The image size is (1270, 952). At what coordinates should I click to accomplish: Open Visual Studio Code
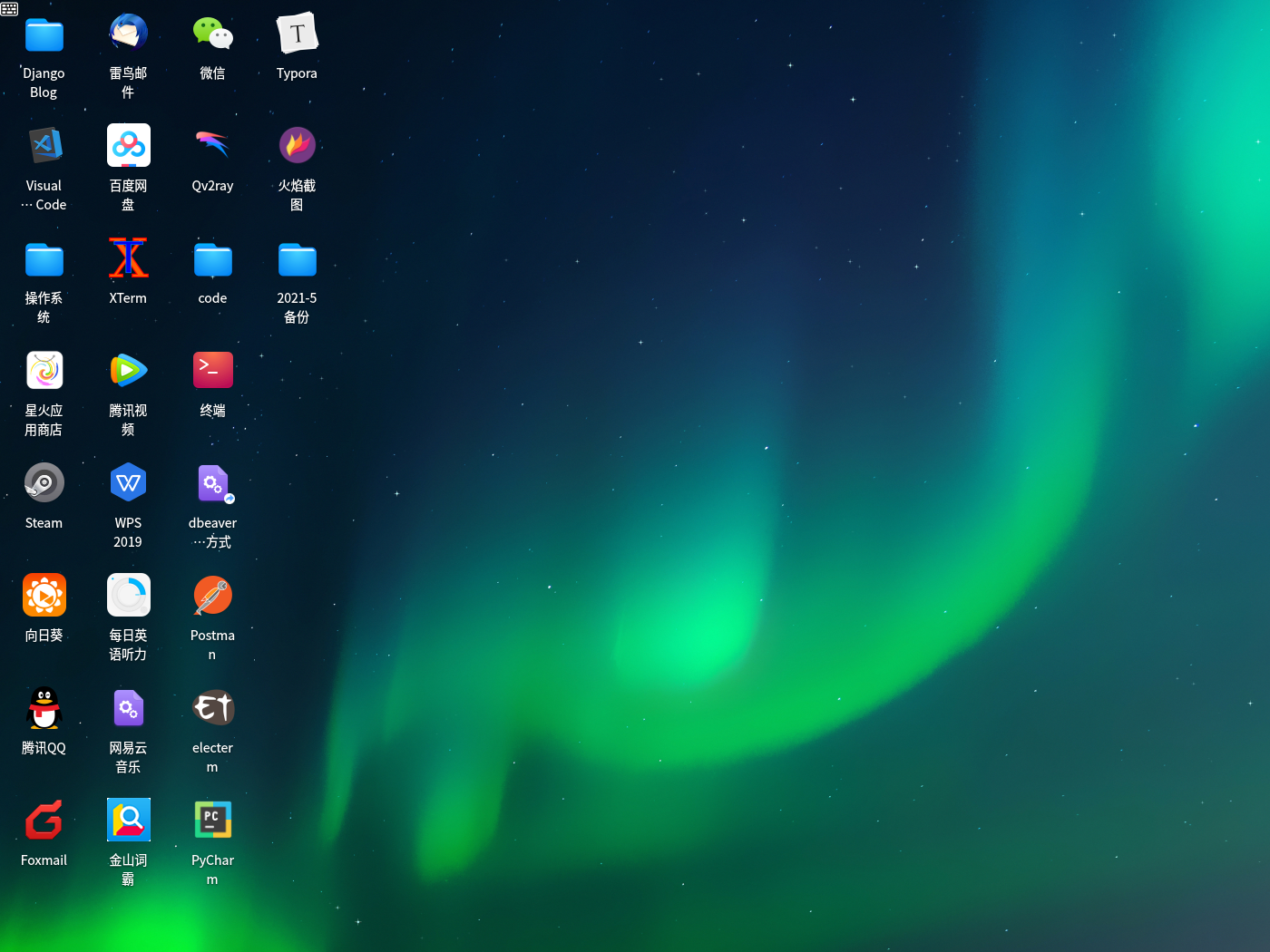pyautogui.click(x=44, y=145)
